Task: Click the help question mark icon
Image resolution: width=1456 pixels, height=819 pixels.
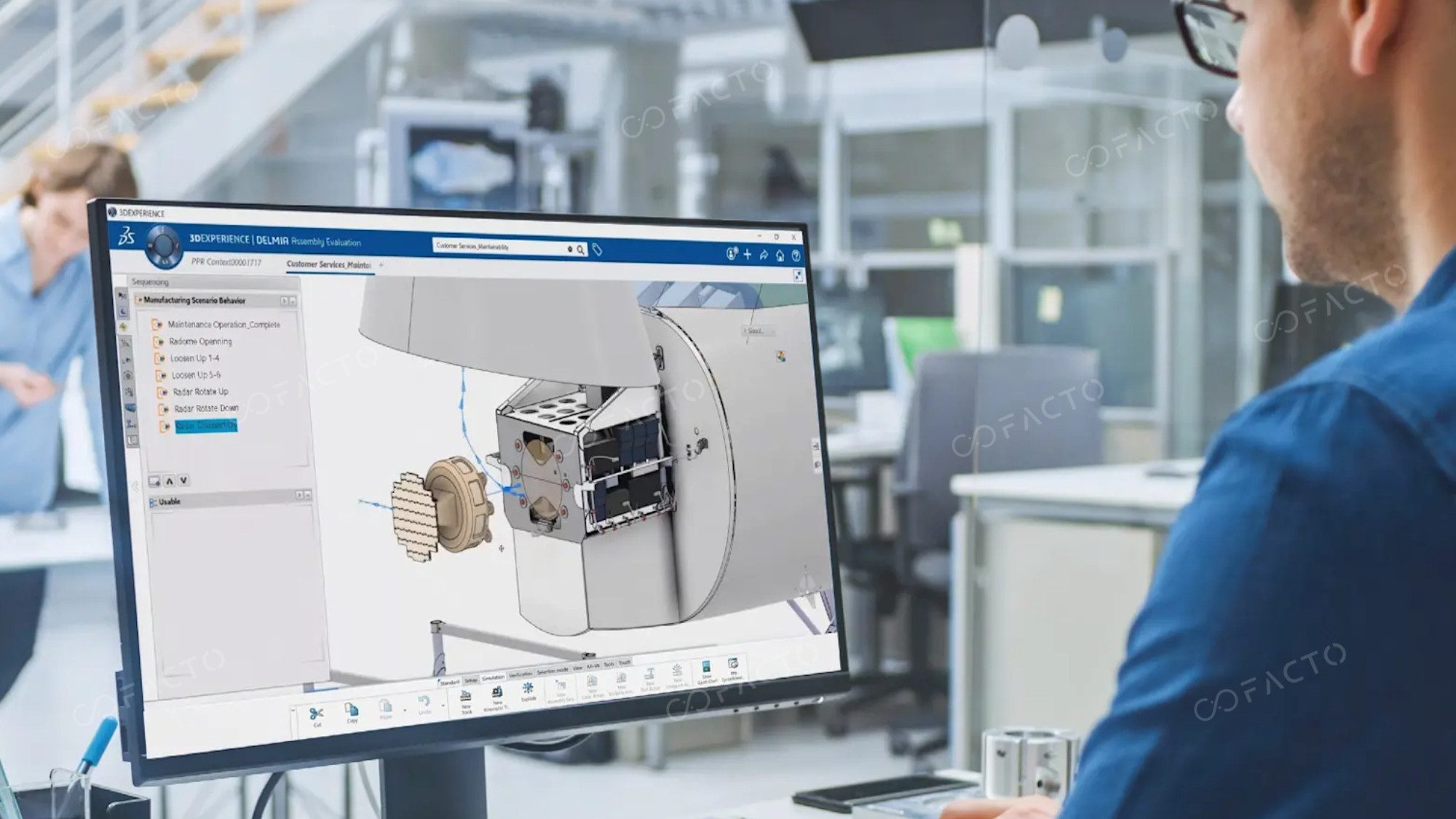Action: [x=796, y=256]
